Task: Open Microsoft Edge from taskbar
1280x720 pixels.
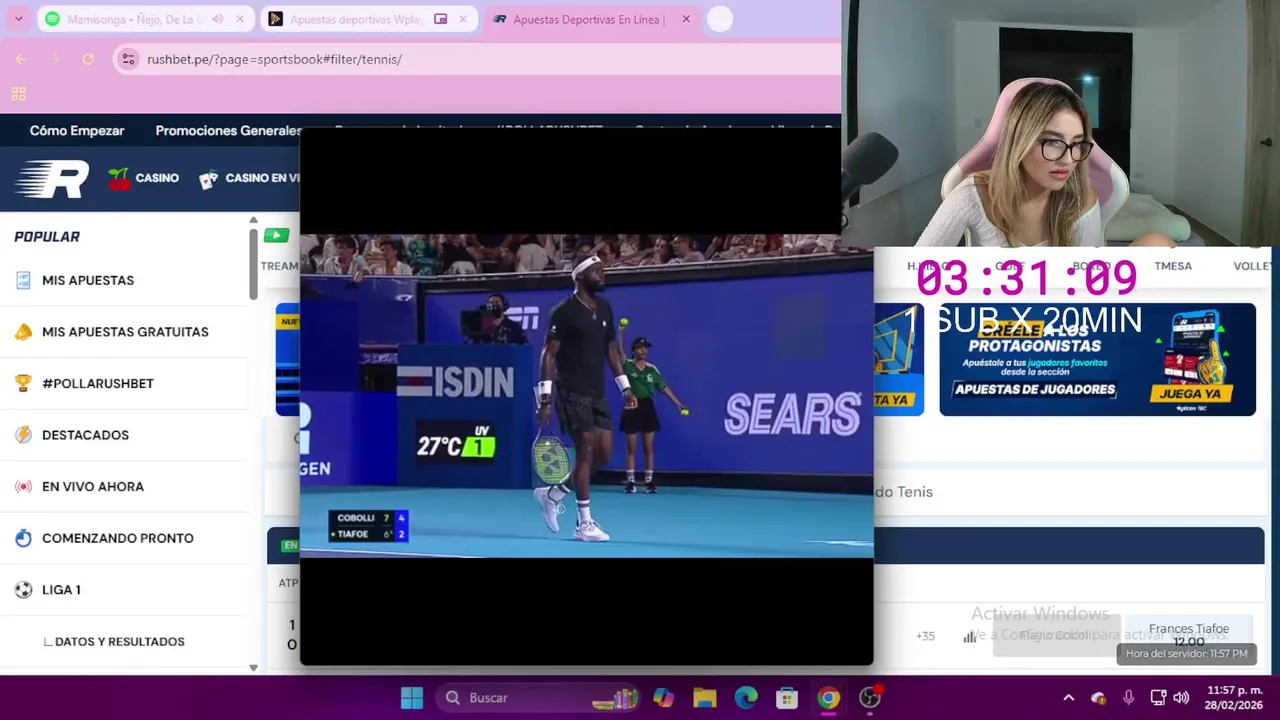Action: tap(746, 698)
